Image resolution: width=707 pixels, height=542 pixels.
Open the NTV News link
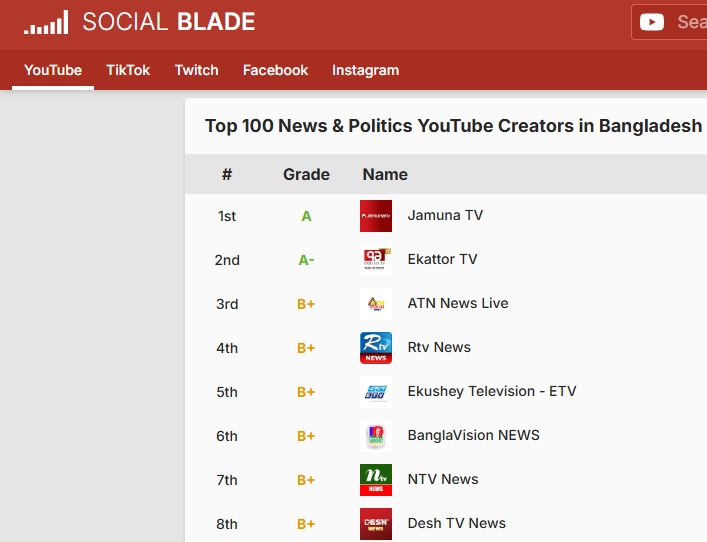[x=443, y=479]
